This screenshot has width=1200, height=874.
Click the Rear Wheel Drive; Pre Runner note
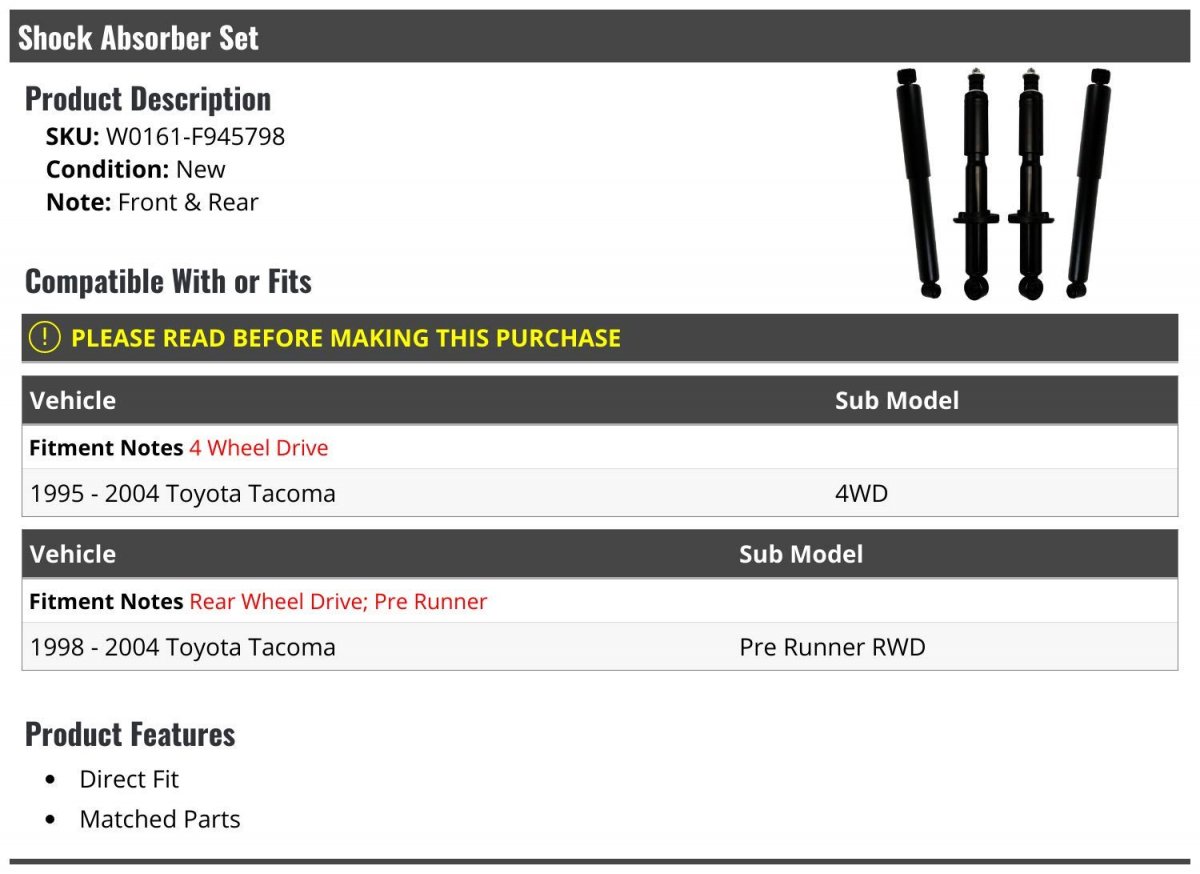338,602
